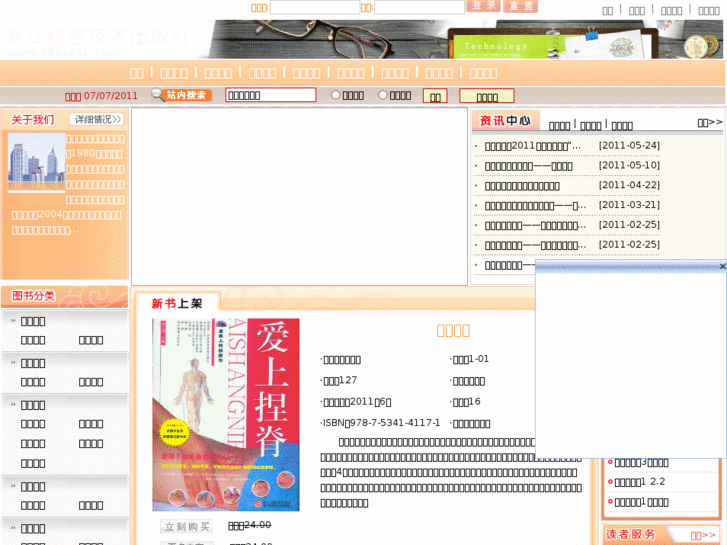
Task: Click the 读者服务 section heading
Action: [x=630, y=534]
